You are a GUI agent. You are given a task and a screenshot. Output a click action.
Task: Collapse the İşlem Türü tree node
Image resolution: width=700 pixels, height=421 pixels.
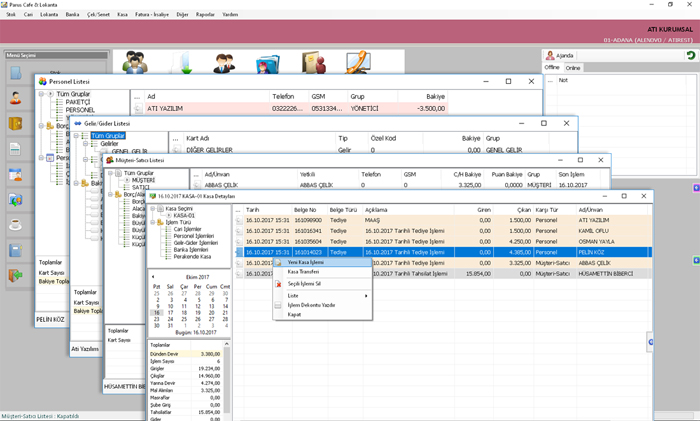pyautogui.click(x=153, y=222)
